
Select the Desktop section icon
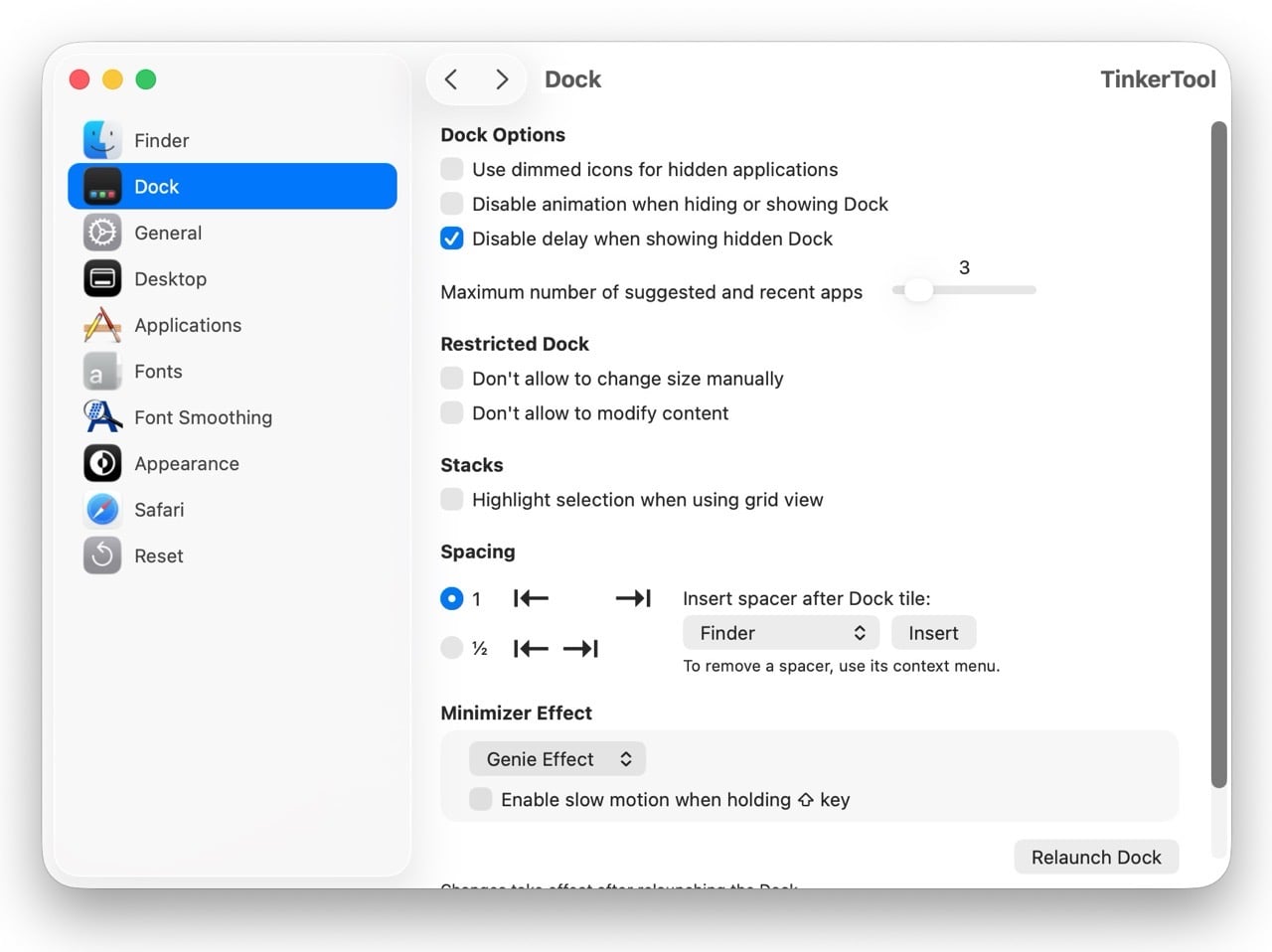coord(102,278)
